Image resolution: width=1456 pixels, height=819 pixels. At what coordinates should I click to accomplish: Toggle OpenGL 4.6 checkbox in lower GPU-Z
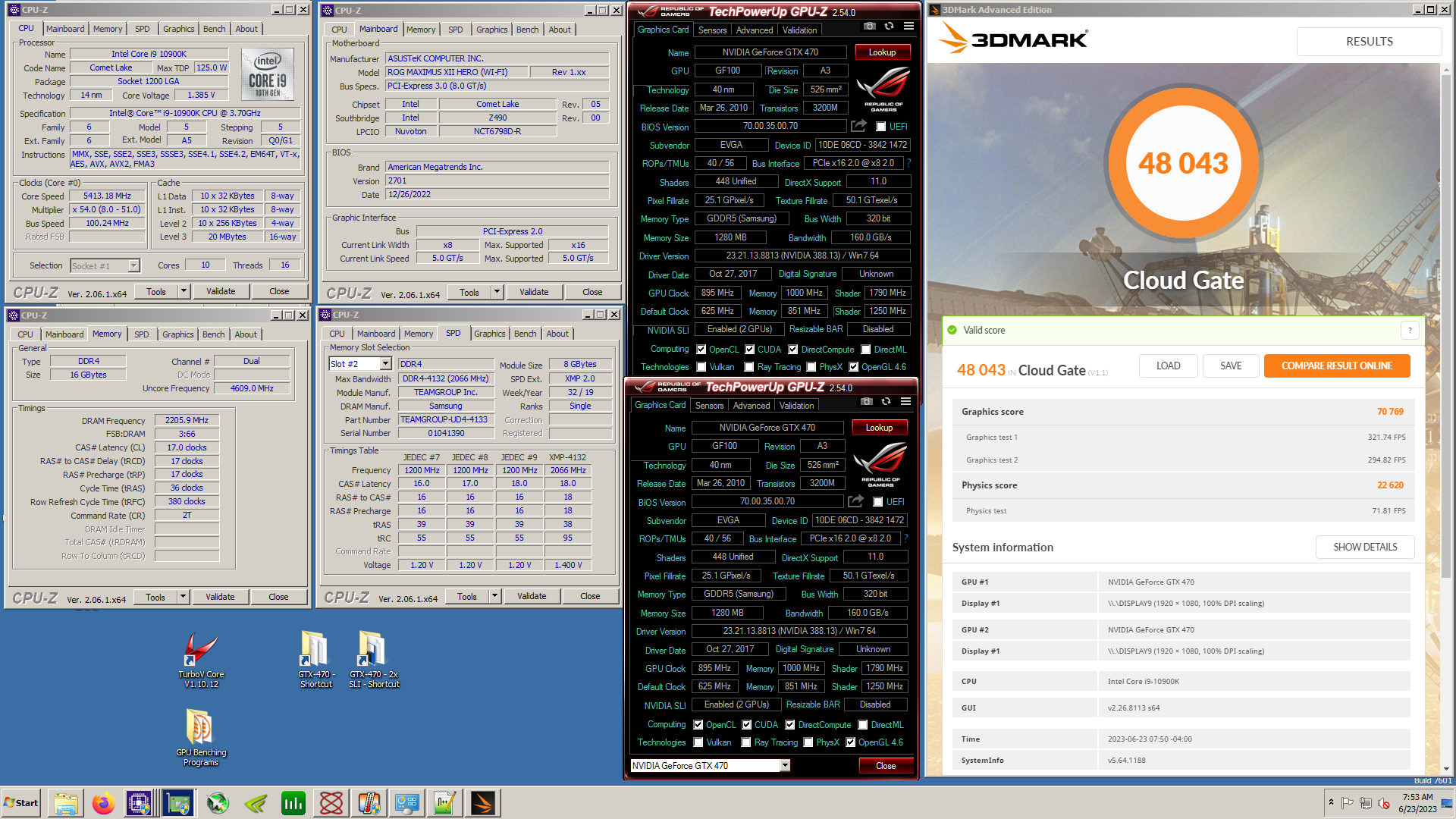pos(851,742)
